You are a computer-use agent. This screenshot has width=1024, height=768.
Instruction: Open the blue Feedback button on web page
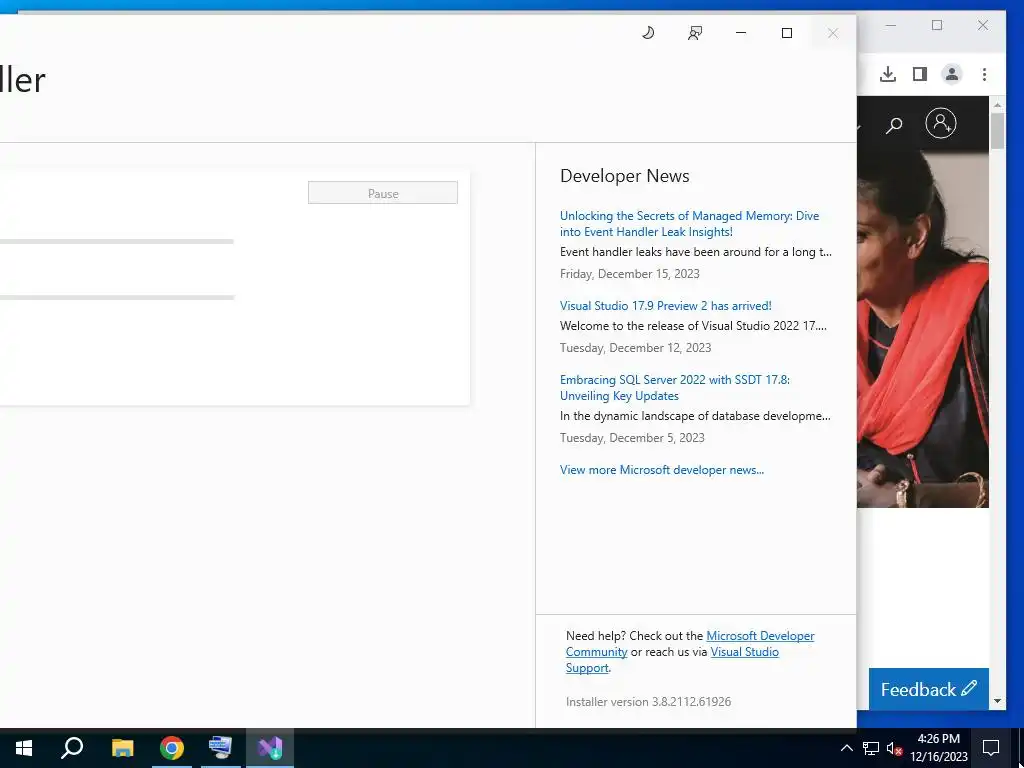tap(929, 689)
